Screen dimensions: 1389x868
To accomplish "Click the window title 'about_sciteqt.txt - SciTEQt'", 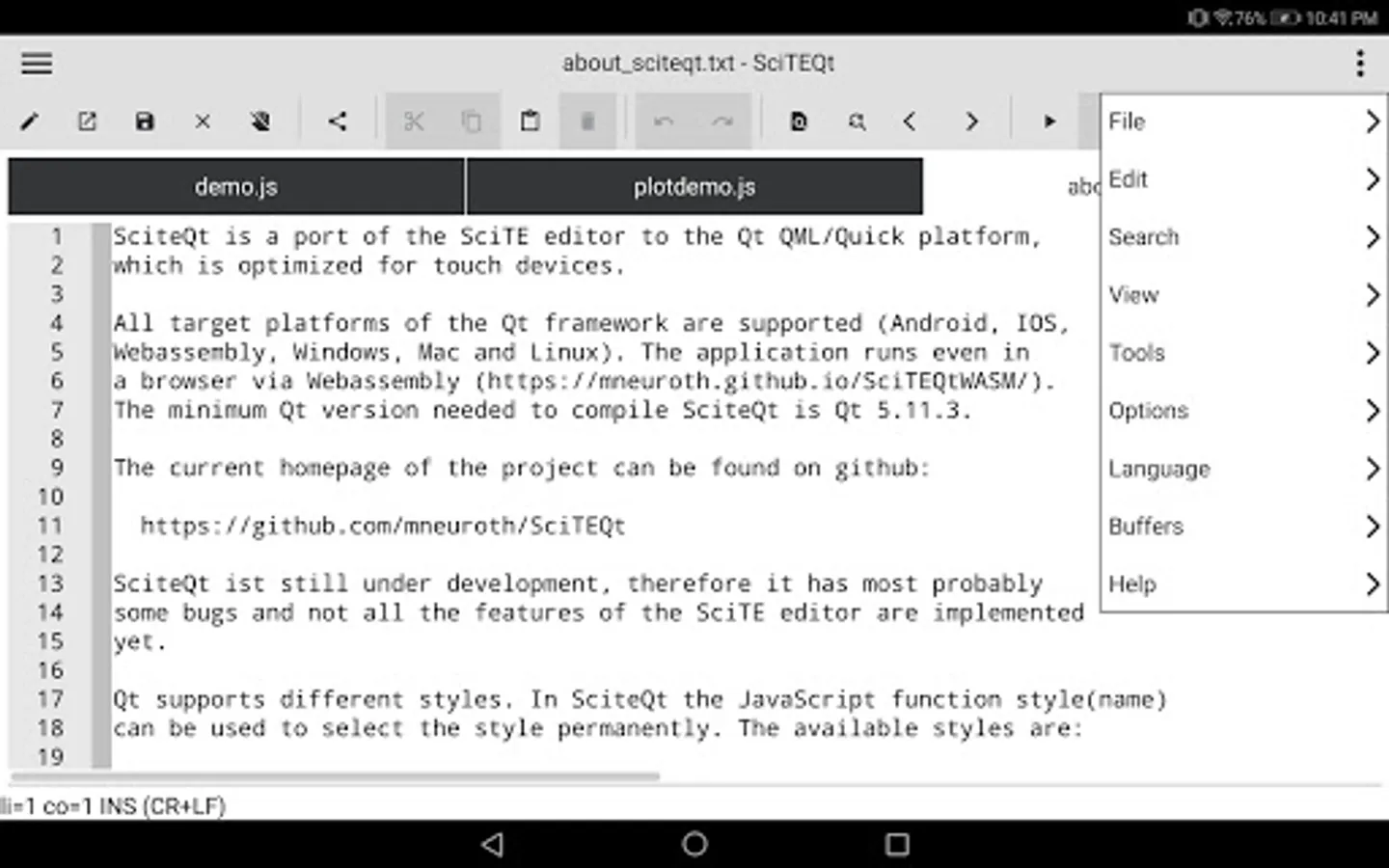I will (x=698, y=64).
